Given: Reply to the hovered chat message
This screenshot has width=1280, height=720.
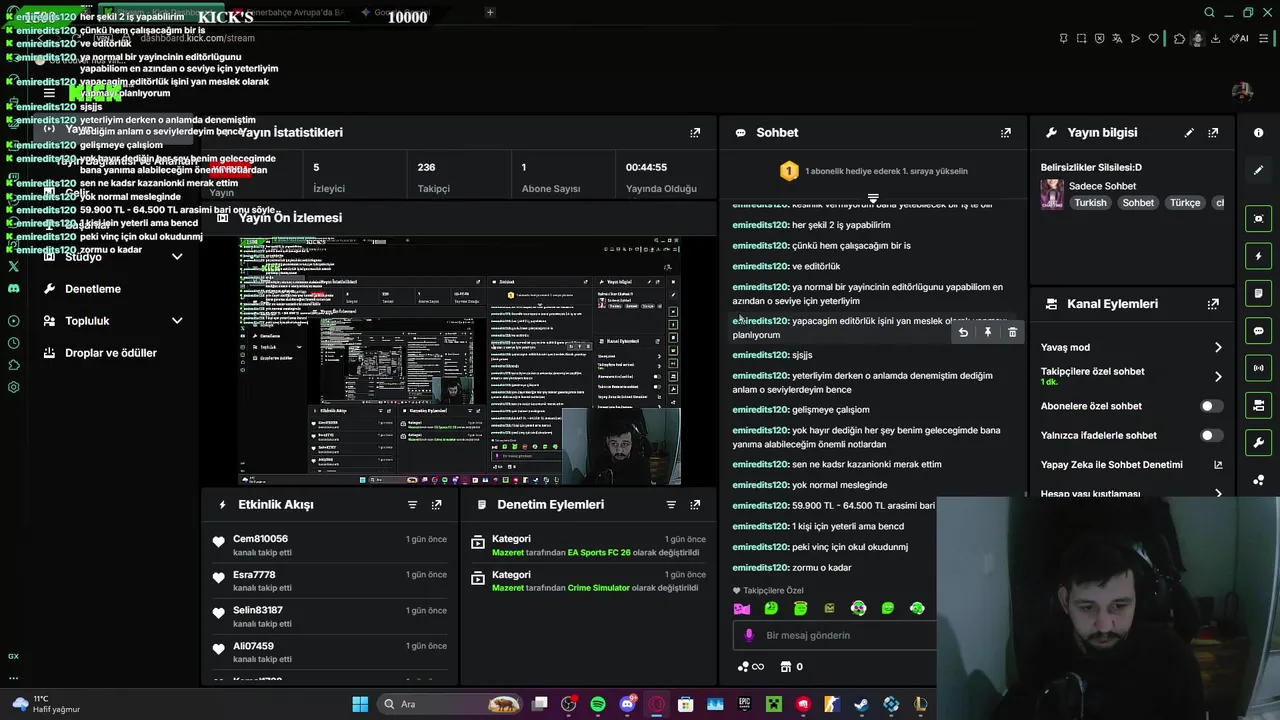Looking at the screenshot, I should [x=963, y=332].
